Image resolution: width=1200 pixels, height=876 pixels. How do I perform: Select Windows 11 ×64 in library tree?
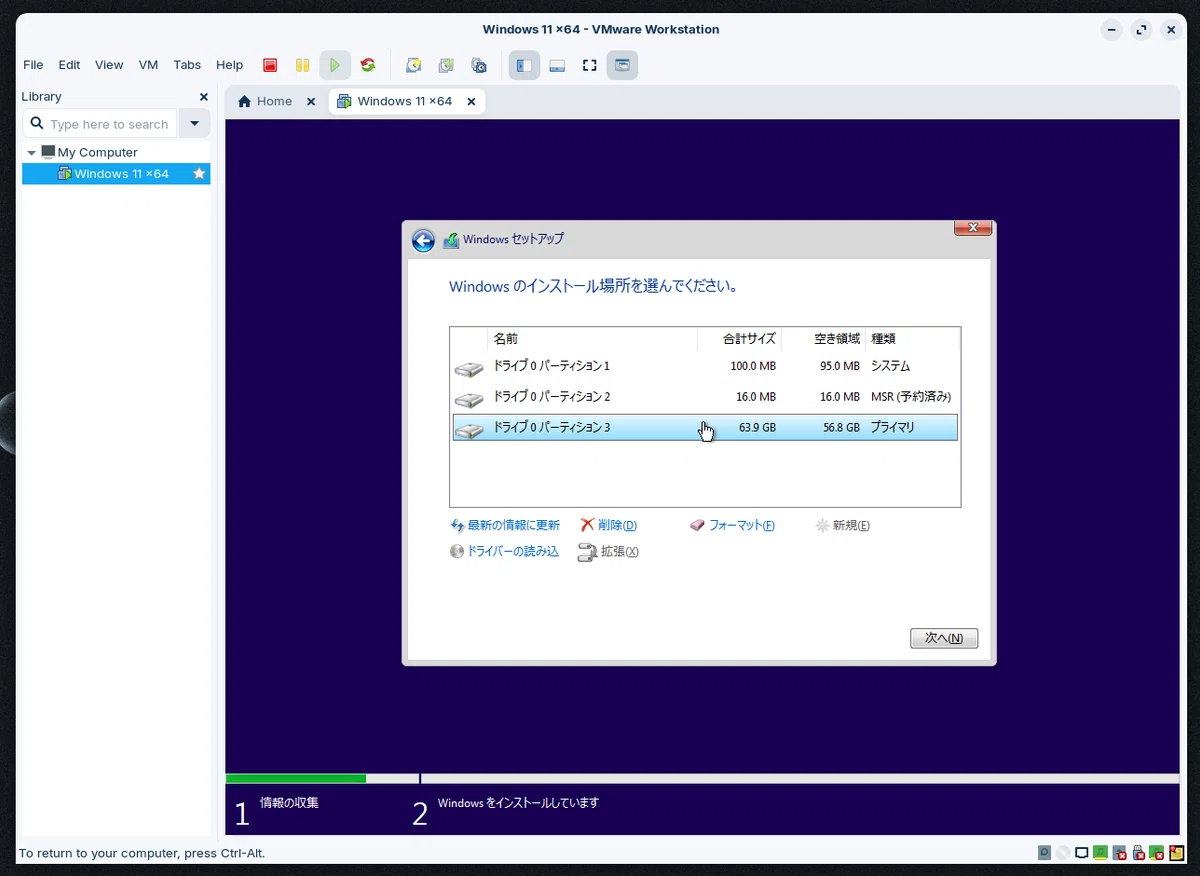pyautogui.click(x=116, y=174)
